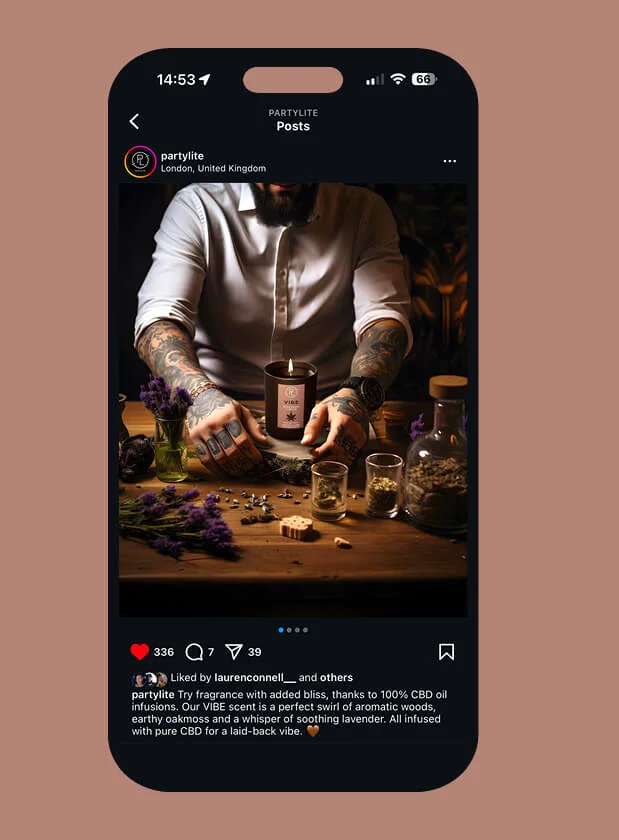This screenshot has height=840, width=619.
Task: Open partylite username in the caption
Action: [153, 695]
